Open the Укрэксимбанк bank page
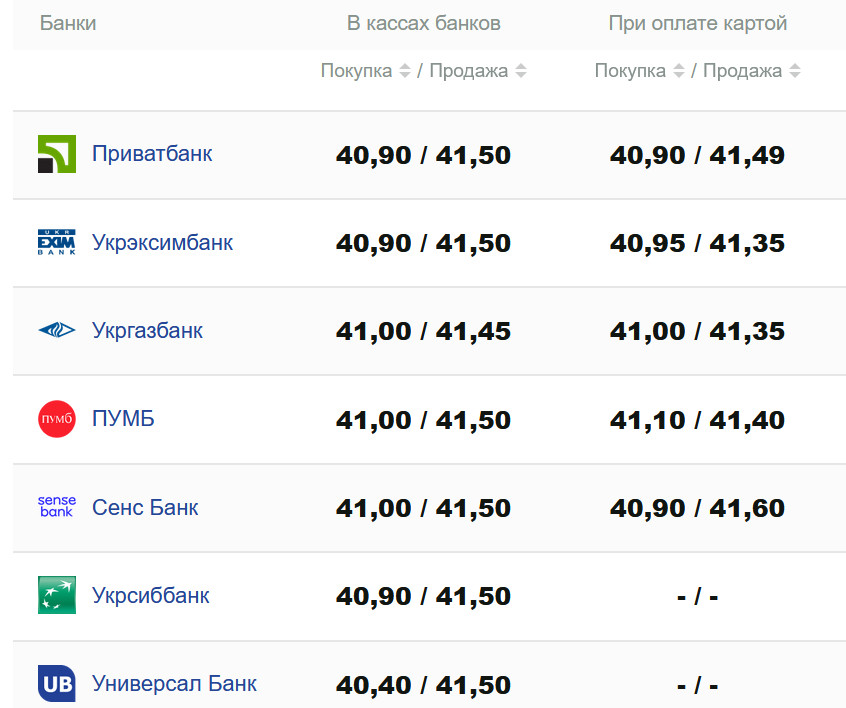 click(x=162, y=242)
